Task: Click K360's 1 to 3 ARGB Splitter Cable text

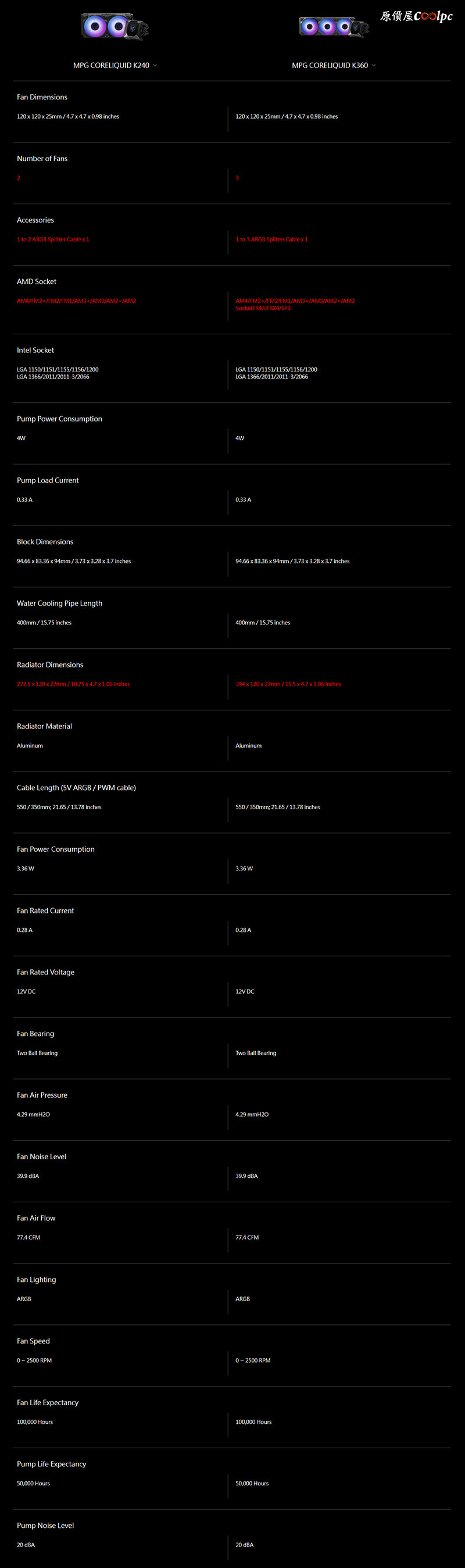Action: 271,239
